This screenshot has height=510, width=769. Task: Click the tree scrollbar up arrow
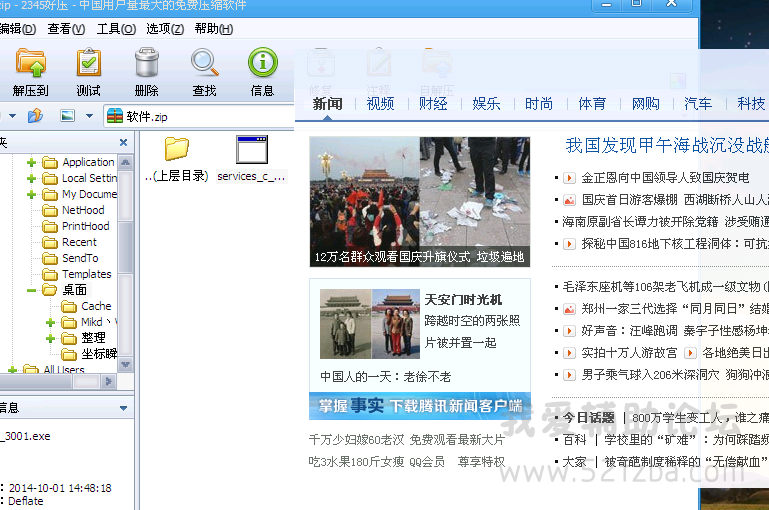pos(126,162)
